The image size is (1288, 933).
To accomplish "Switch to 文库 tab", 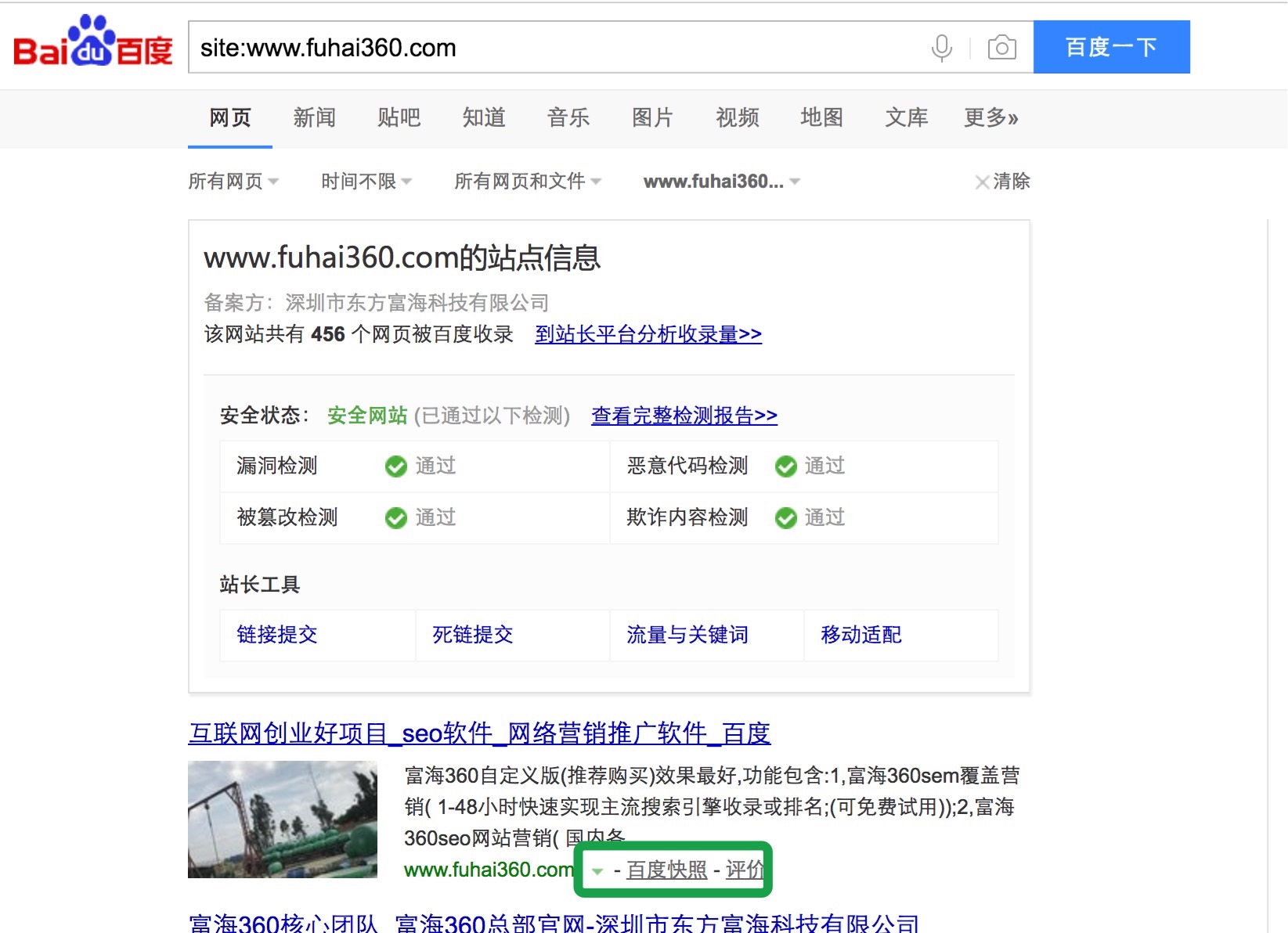I will [907, 118].
